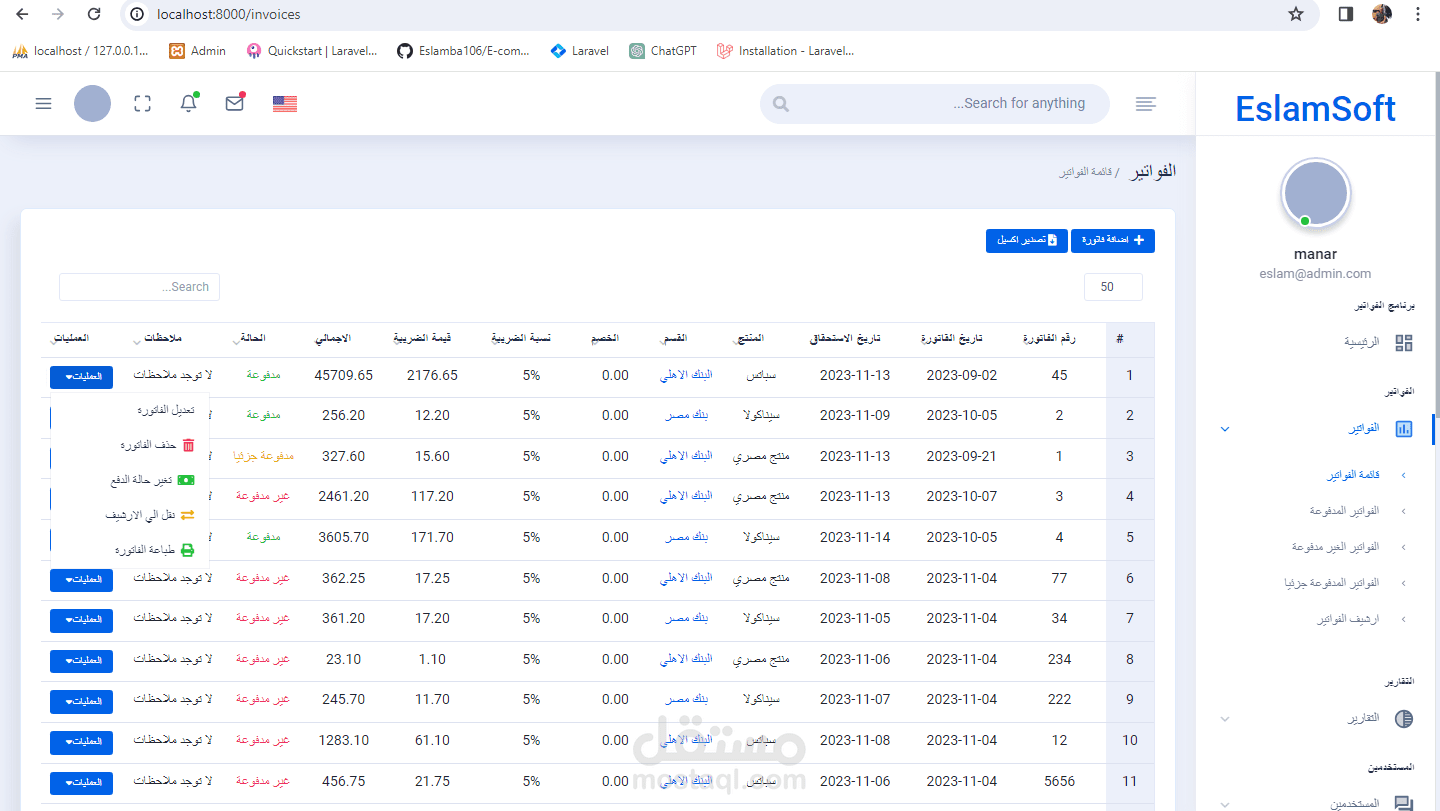The width and height of the screenshot is (1440, 811).
Task: Open the ChatGPT bookmark
Action: click(663, 51)
